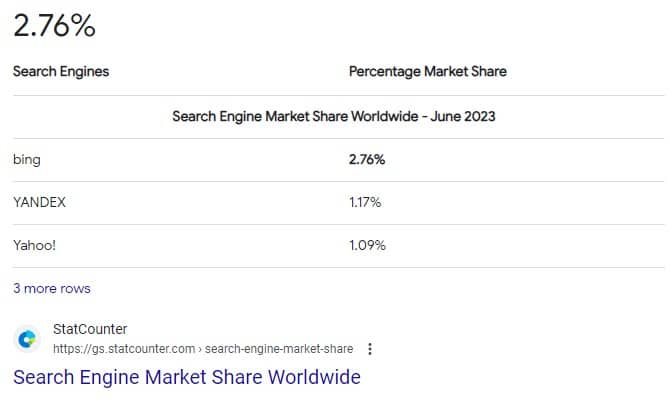This screenshot has width=670, height=401.
Task: Click the large 2.76% featured answer
Action: coord(55,26)
